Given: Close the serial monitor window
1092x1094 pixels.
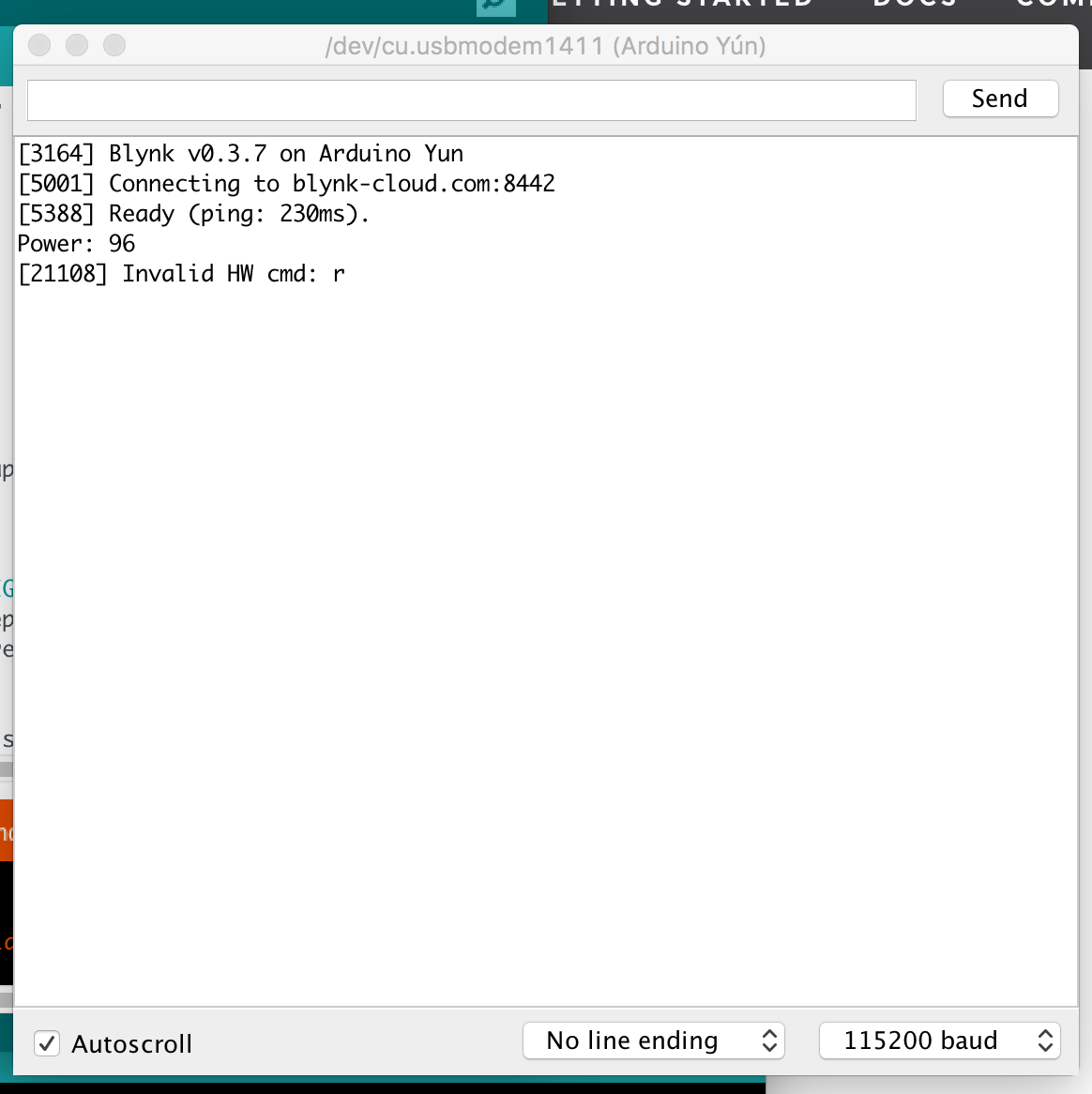Looking at the screenshot, I should [x=39, y=45].
